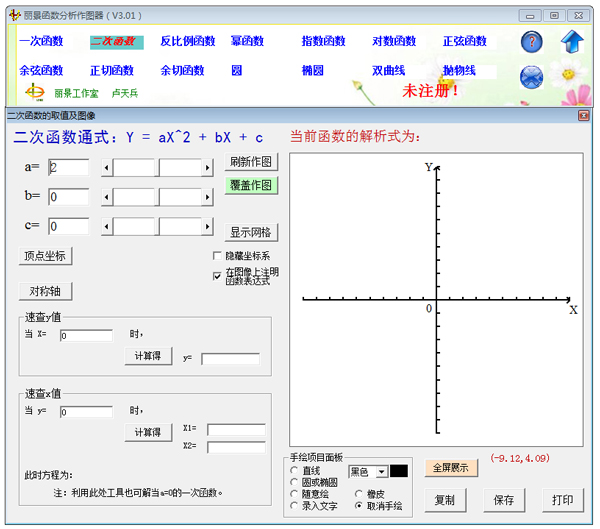The width and height of the screenshot is (600, 529).
Task: Open the 对数函数 function type
Action: (394, 41)
